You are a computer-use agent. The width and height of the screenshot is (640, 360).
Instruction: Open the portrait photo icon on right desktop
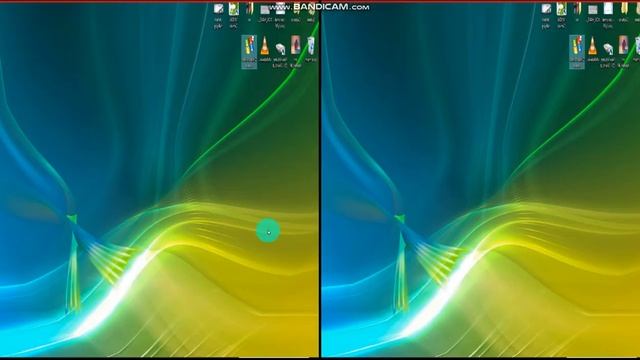(x=623, y=45)
